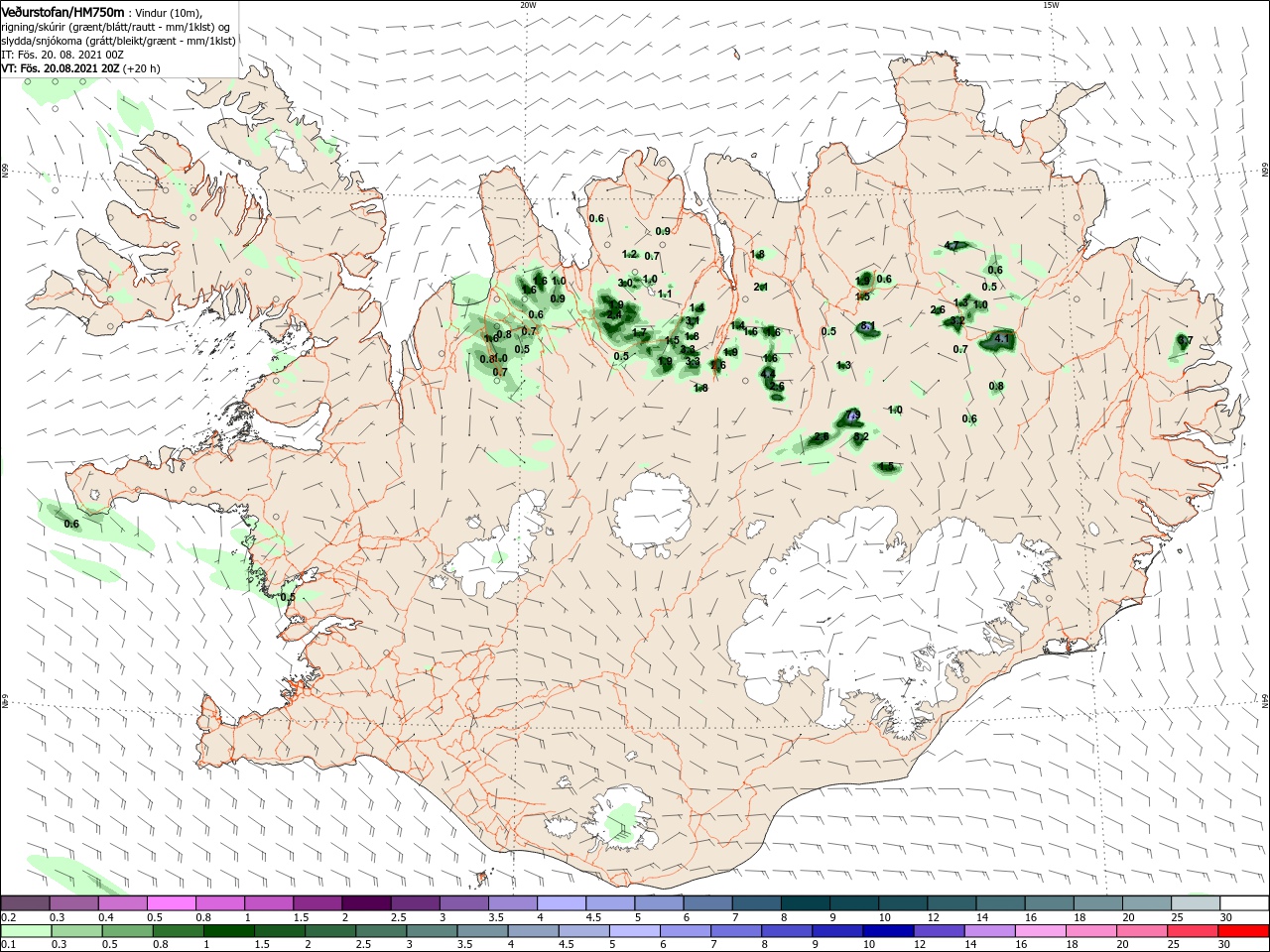Image resolution: width=1270 pixels, height=952 pixels.
Task: Click the 8.1 precipitation value
Action: click(x=868, y=326)
